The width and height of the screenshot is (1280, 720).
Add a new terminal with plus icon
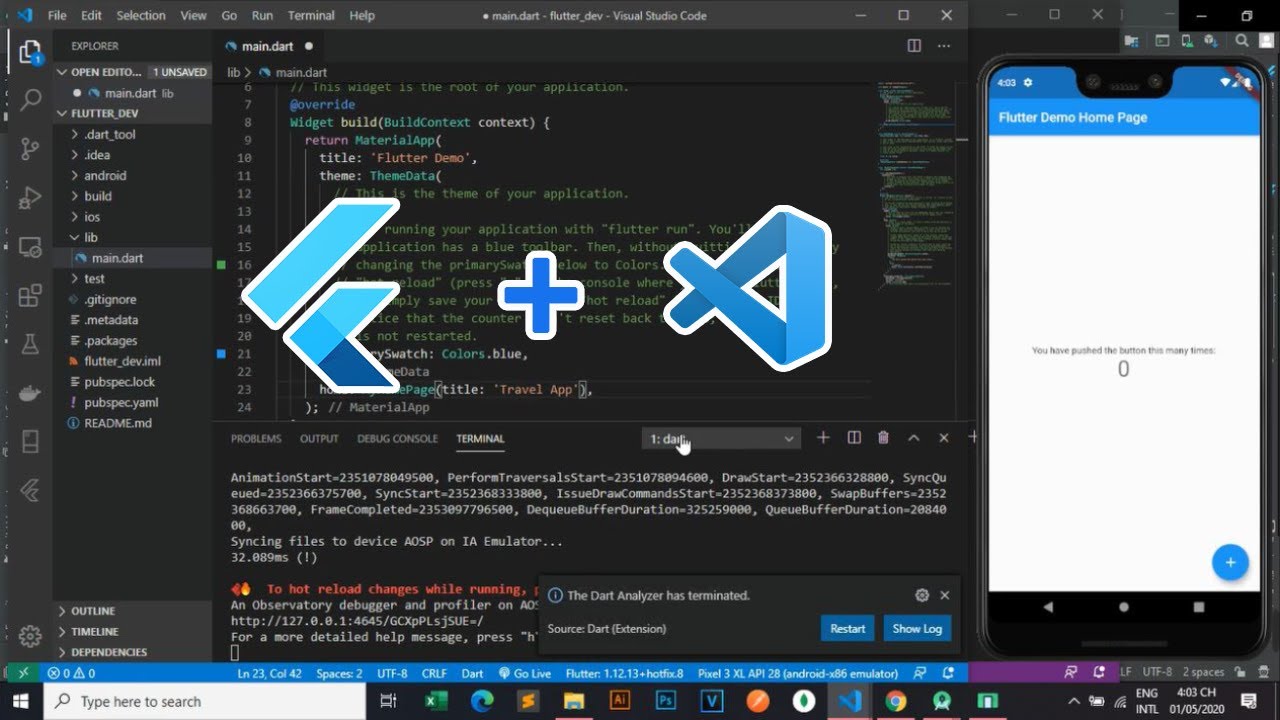(x=823, y=438)
